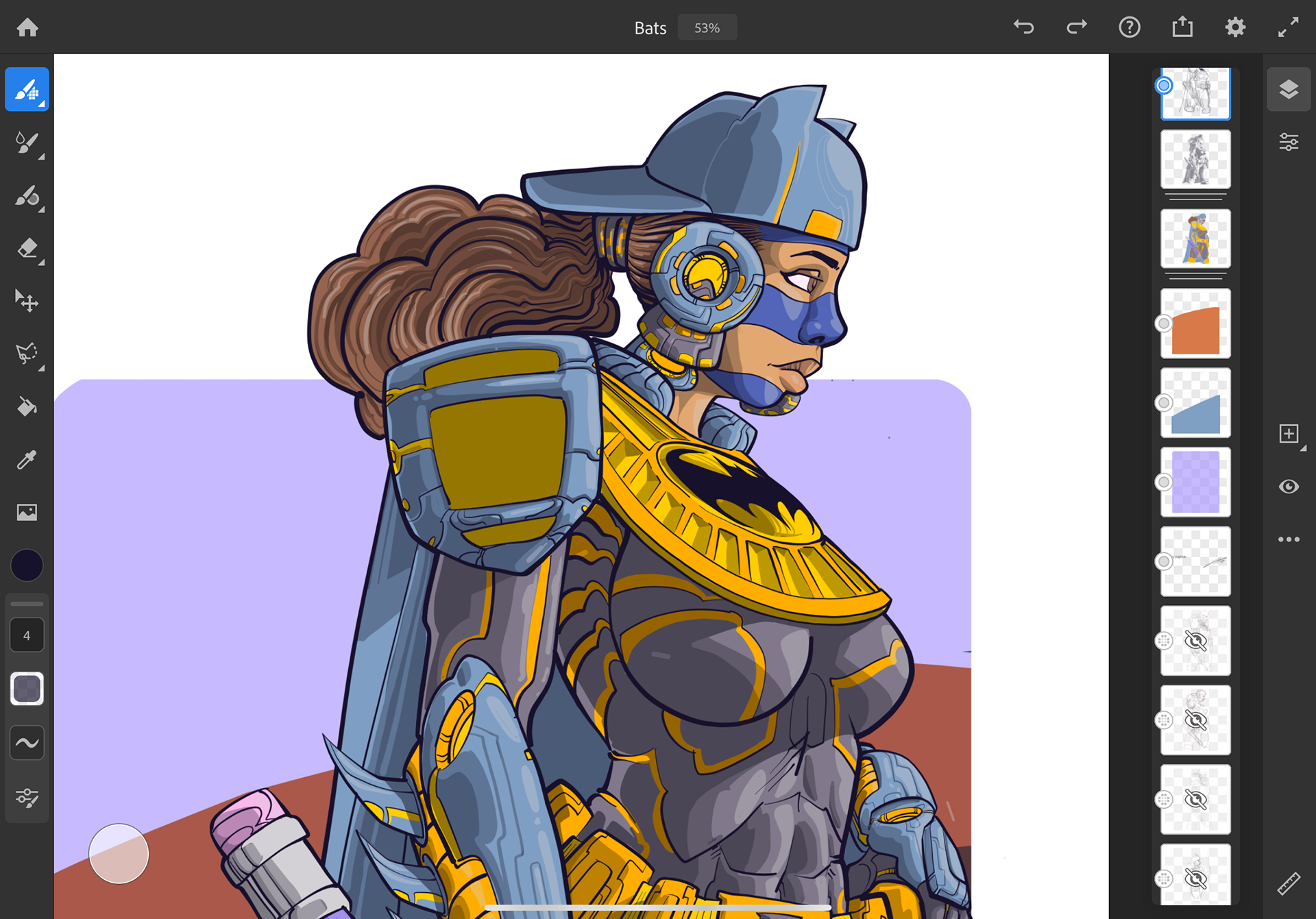Screen dimensions: 1316x919
Task: Select the Vector Brush tool
Action: point(27,196)
